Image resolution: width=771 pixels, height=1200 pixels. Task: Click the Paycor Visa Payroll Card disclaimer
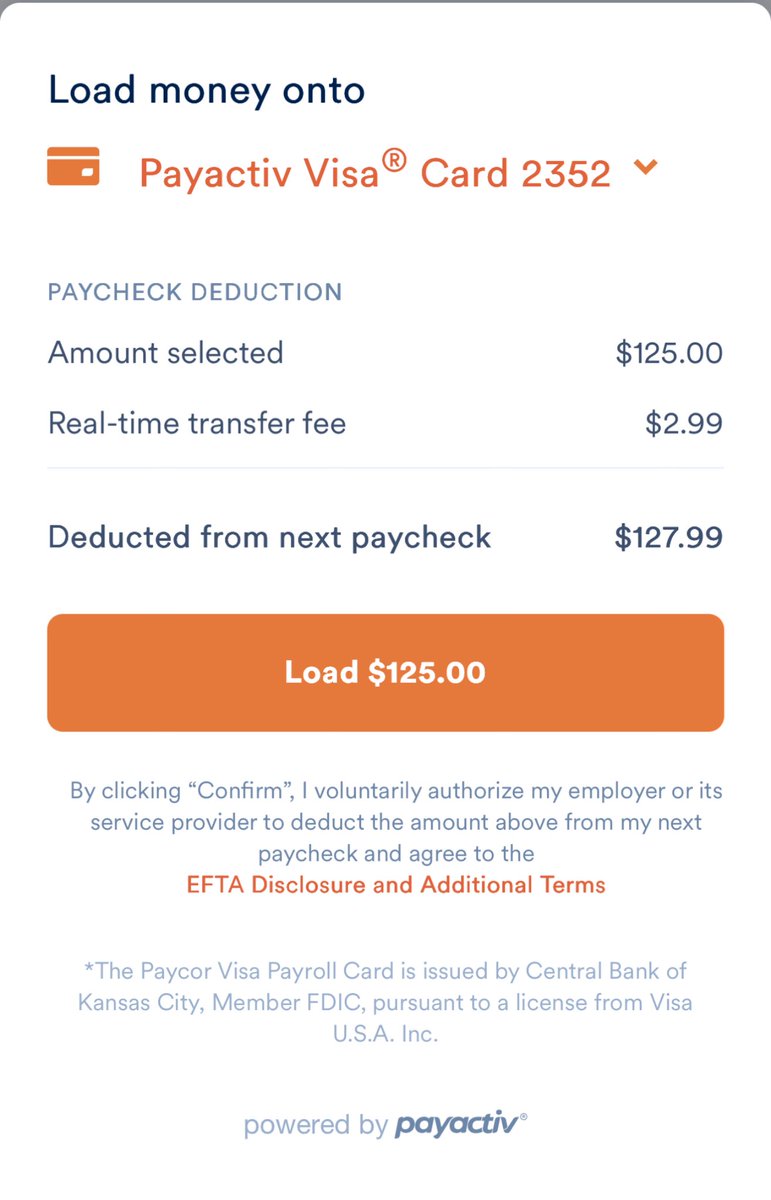(x=385, y=1002)
